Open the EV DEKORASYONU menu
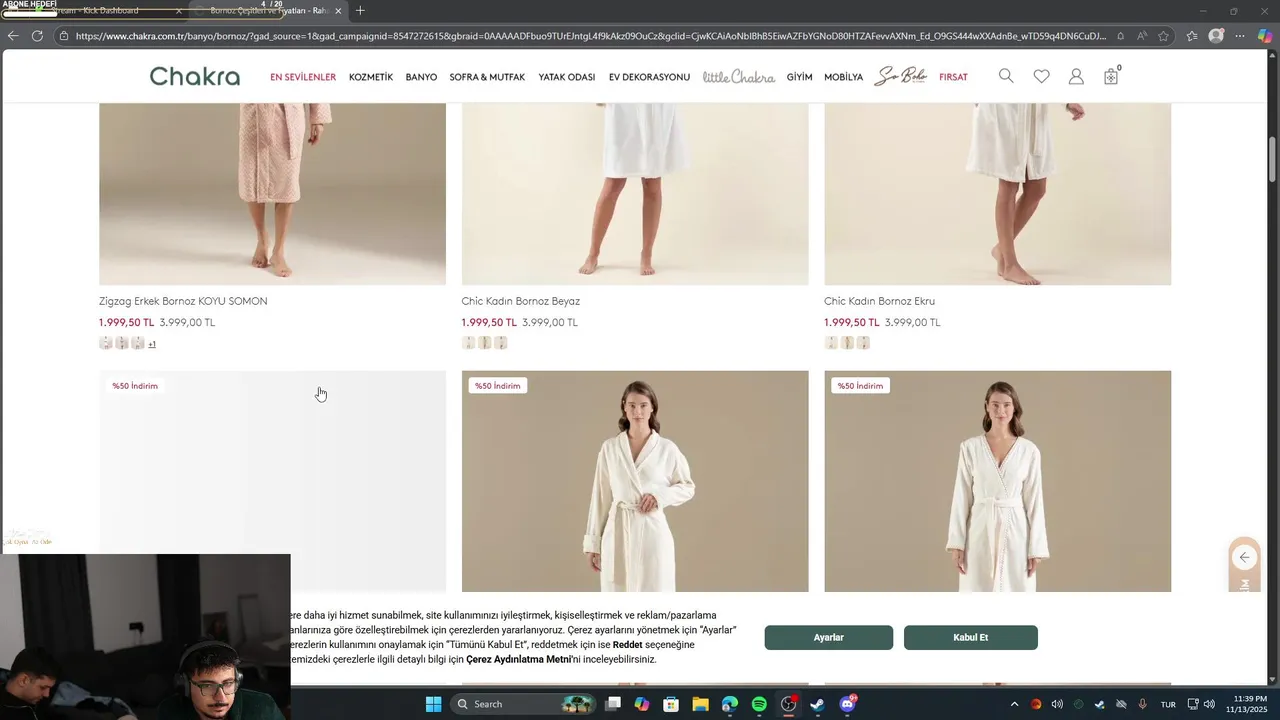1280x720 pixels. pos(649,77)
